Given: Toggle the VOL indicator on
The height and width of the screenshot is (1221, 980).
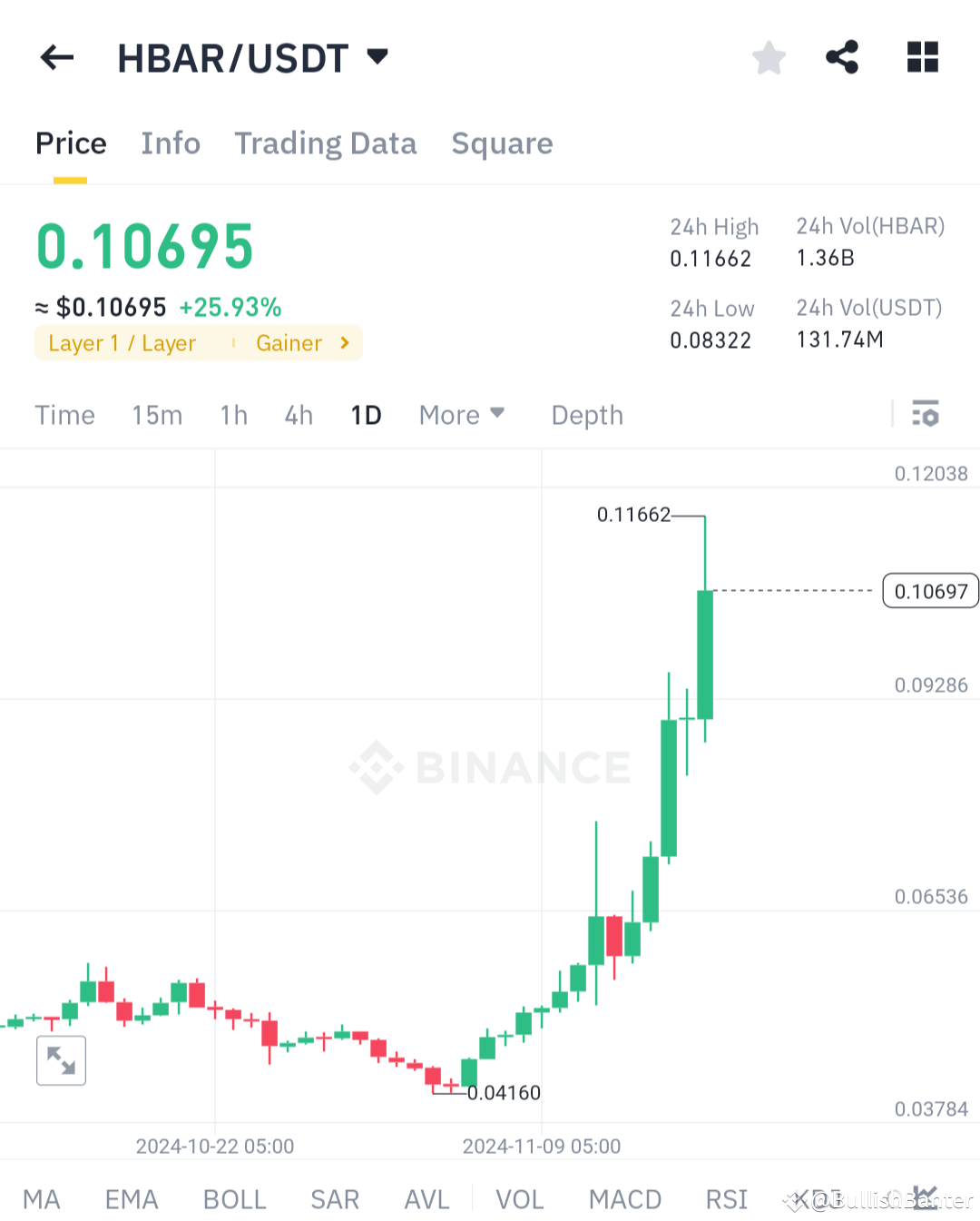Looking at the screenshot, I should [x=519, y=1199].
